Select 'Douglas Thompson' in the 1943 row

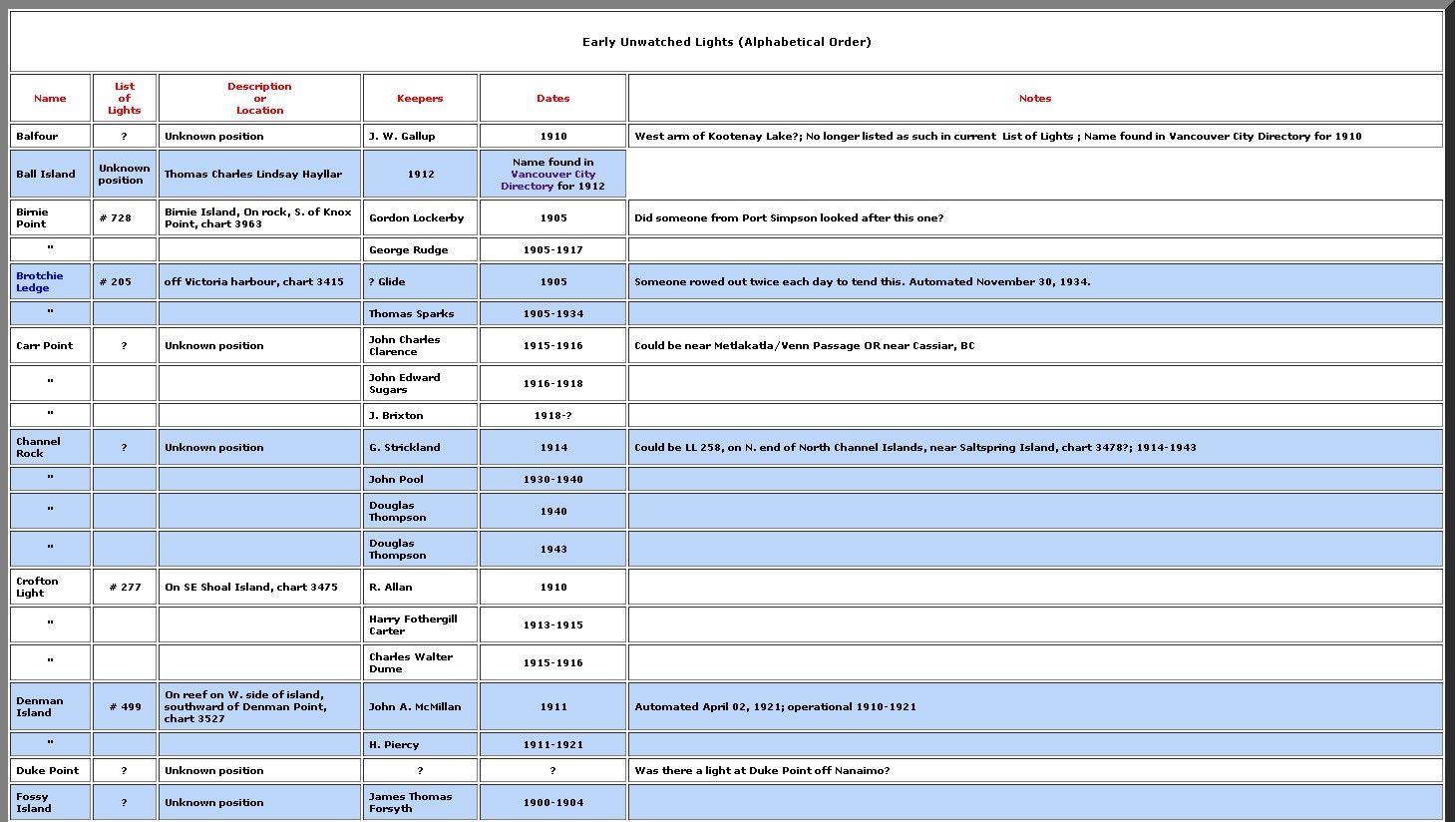pos(420,549)
